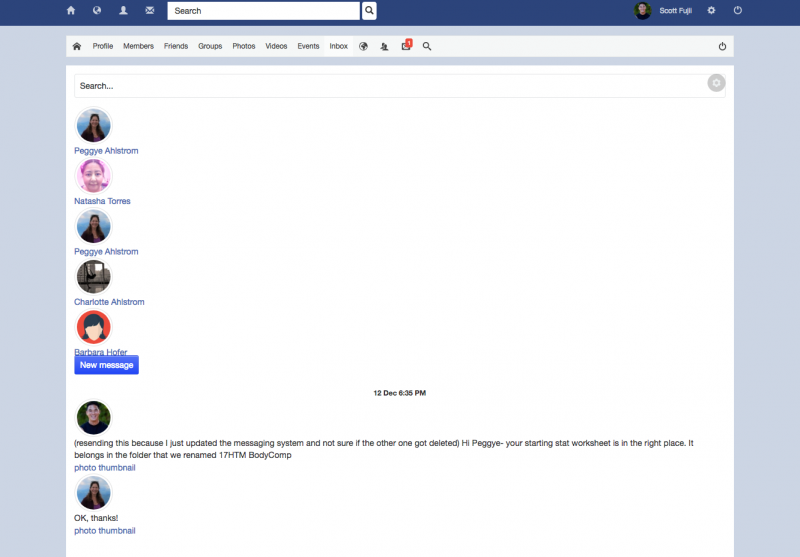Click Peggye's avatar above OK, thanks! reply
The height and width of the screenshot is (557, 800).
(93, 493)
